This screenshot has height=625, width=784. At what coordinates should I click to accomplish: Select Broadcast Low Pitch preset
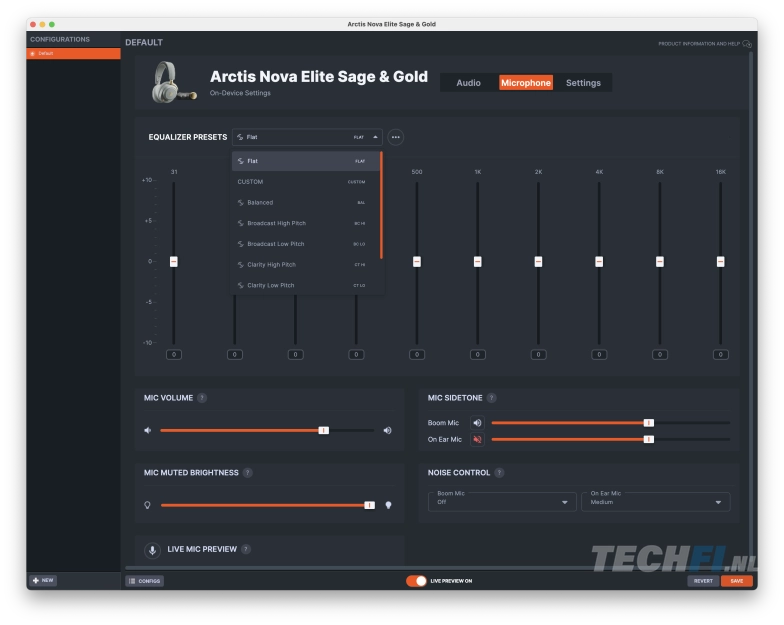pos(306,244)
